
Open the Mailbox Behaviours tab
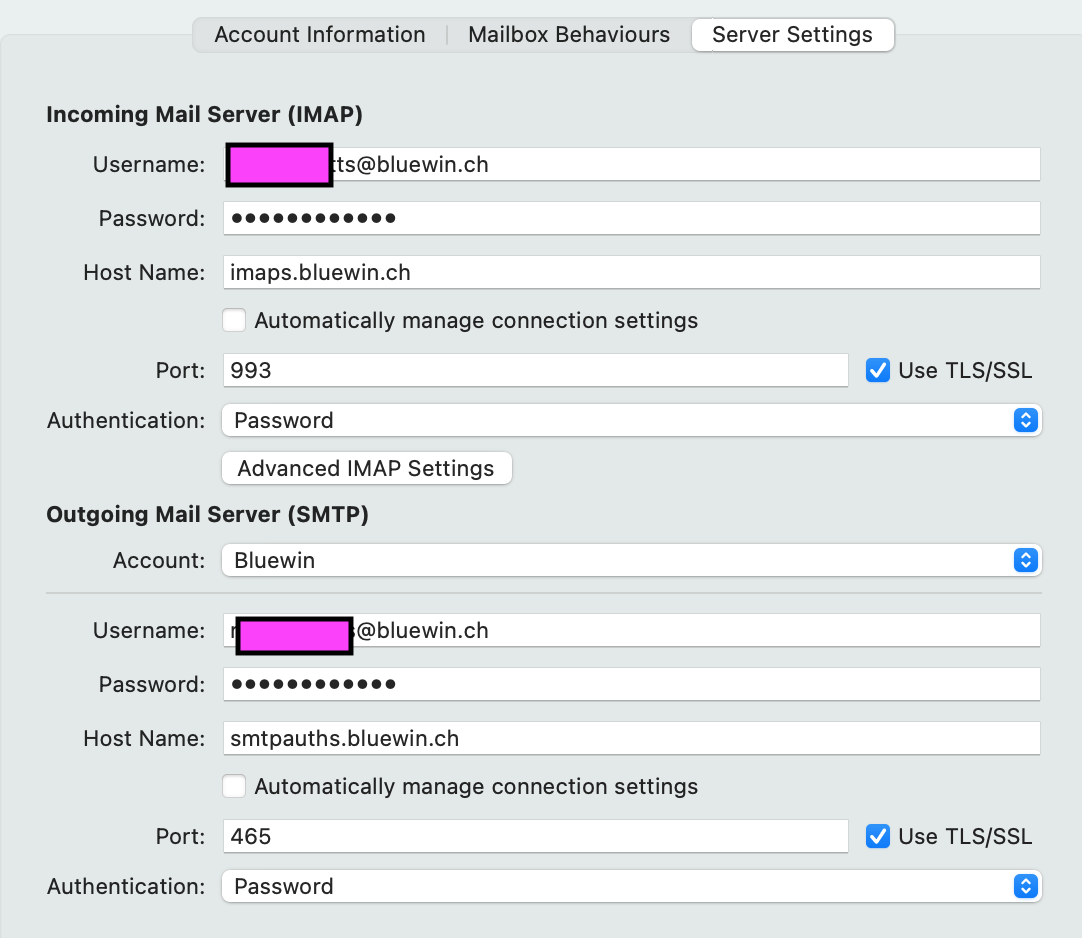[x=569, y=35]
